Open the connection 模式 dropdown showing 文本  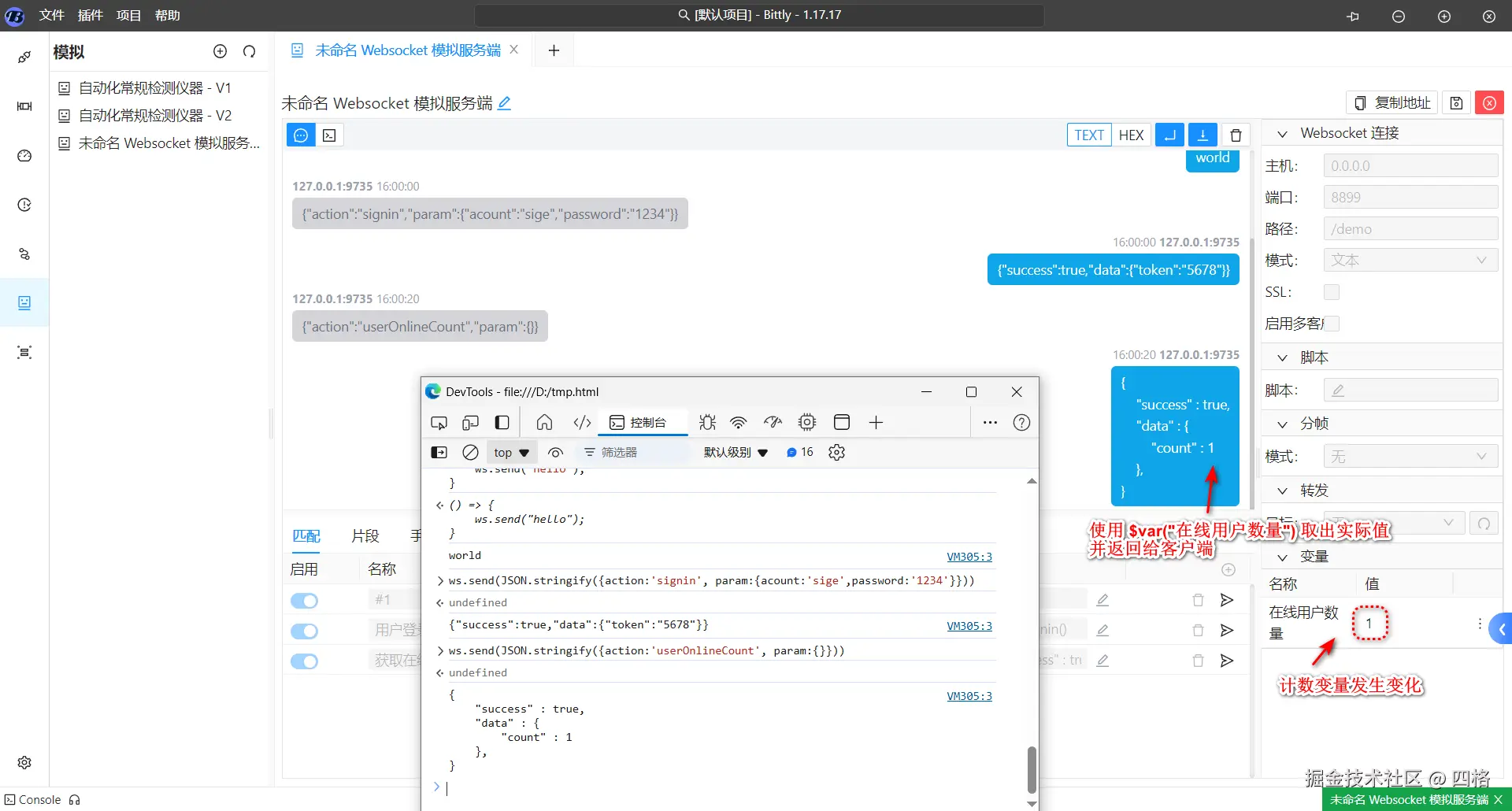[x=1410, y=261]
